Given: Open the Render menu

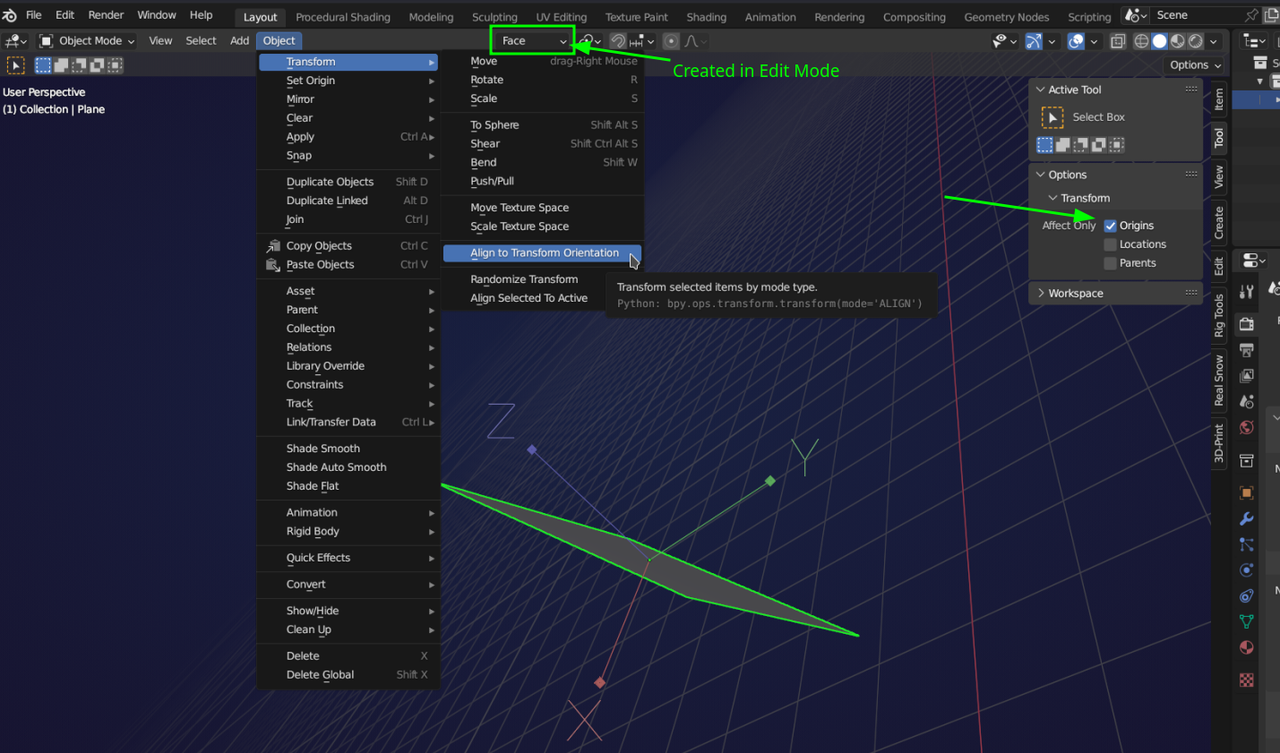Looking at the screenshot, I should [106, 16].
